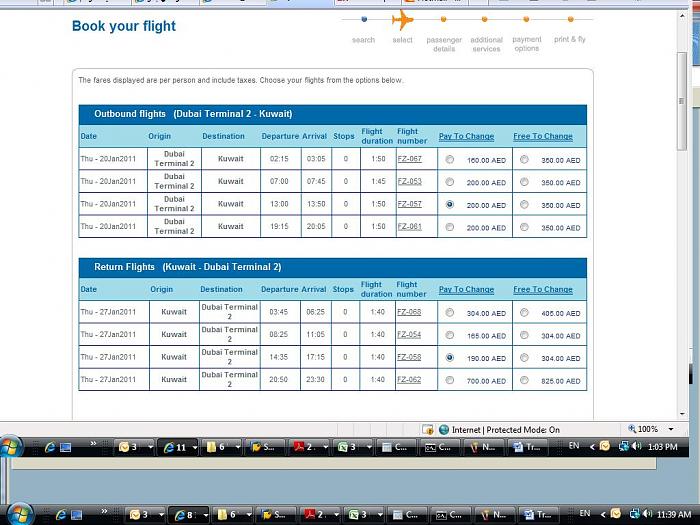The image size is (700, 525).
Task: Choose Free To Change fare for flight FZ-053
Action: tap(524, 182)
